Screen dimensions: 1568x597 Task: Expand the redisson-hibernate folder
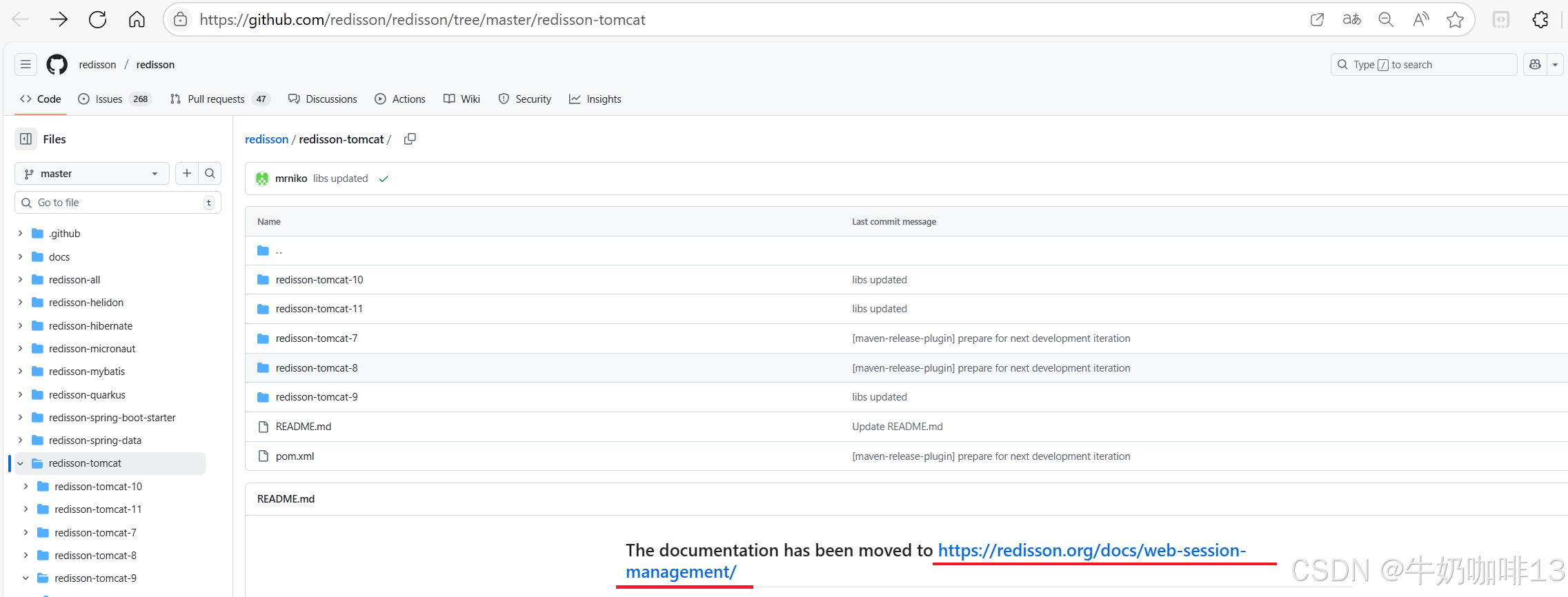20,325
